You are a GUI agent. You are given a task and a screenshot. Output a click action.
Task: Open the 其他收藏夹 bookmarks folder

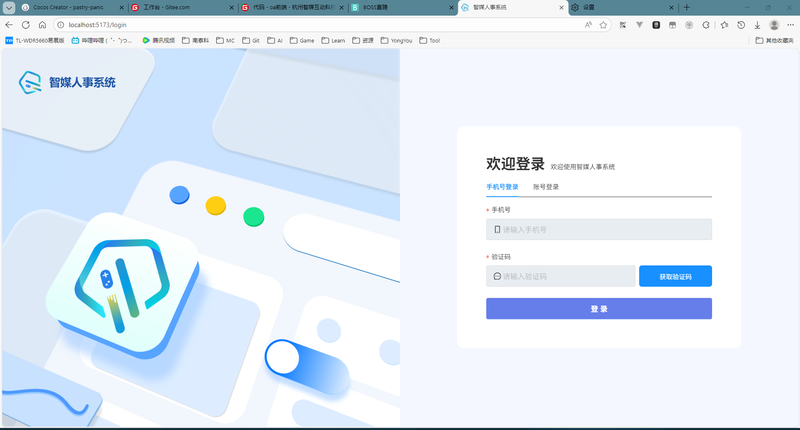point(774,40)
